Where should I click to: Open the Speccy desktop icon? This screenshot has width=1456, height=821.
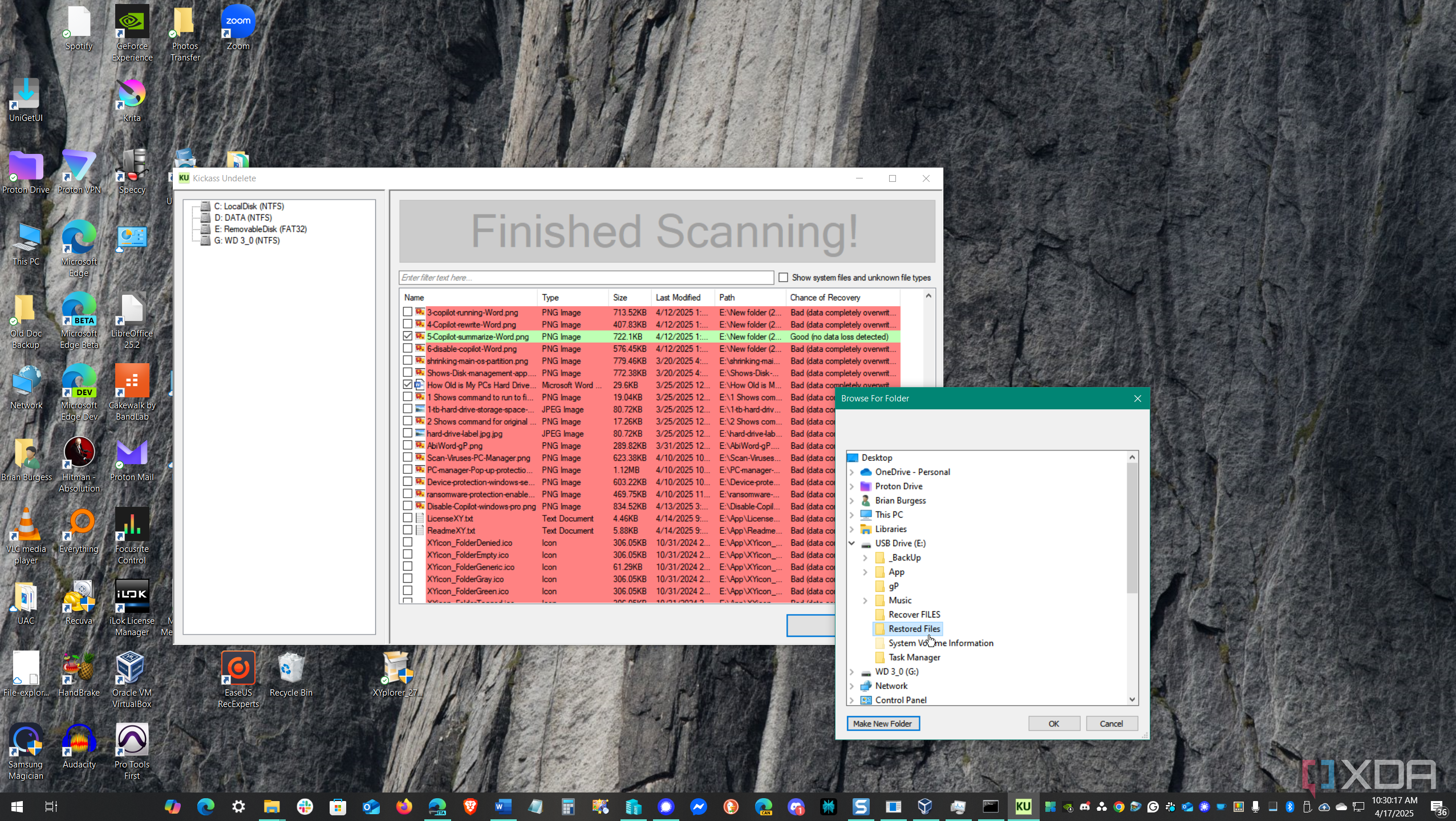coord(132,172)
